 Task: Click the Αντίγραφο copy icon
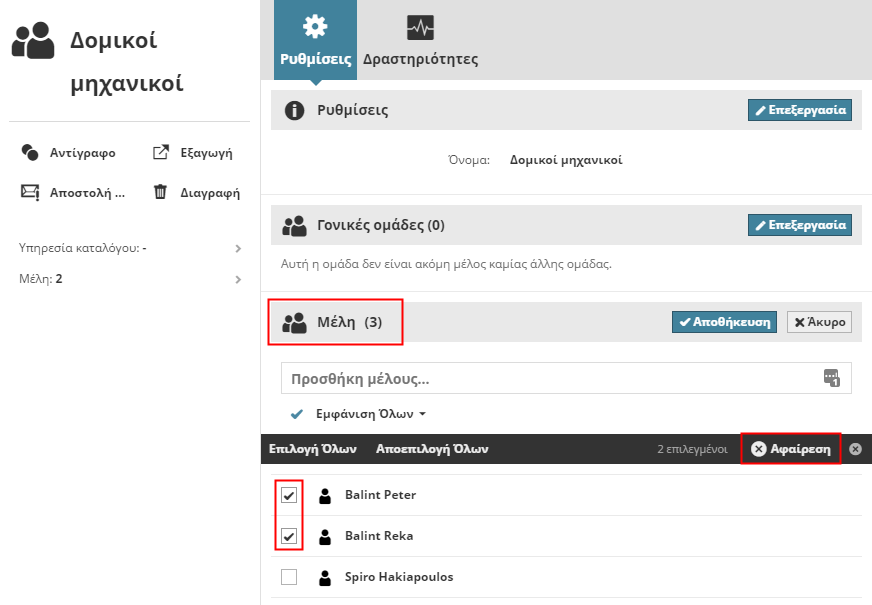pyautogui.click(x=30, y=153)
